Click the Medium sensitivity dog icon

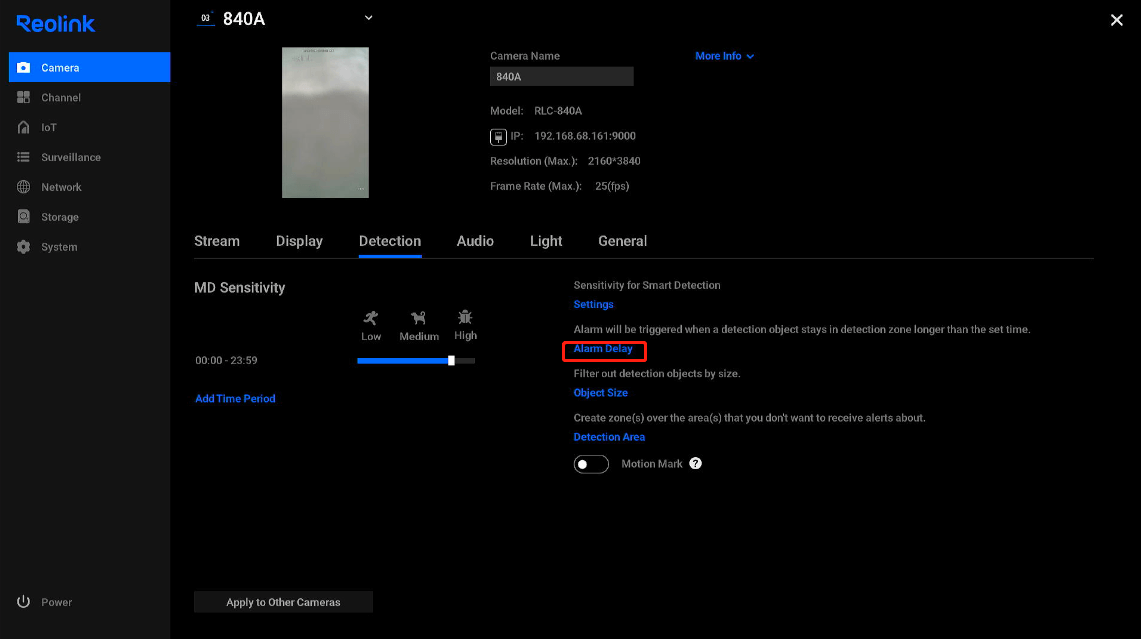[418, 318]
